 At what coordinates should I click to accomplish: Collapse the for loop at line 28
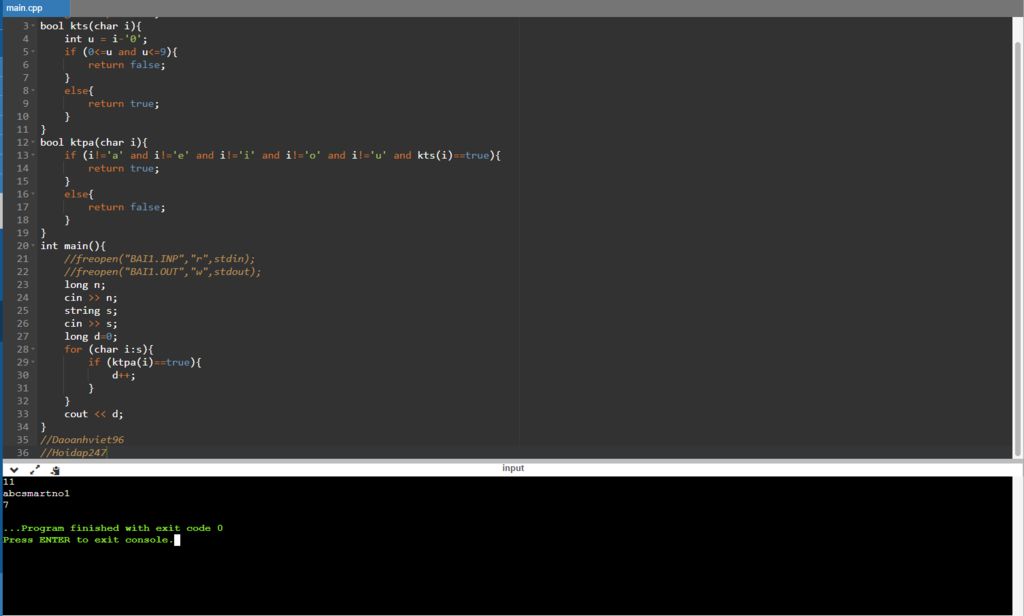[x=33, y=350]
